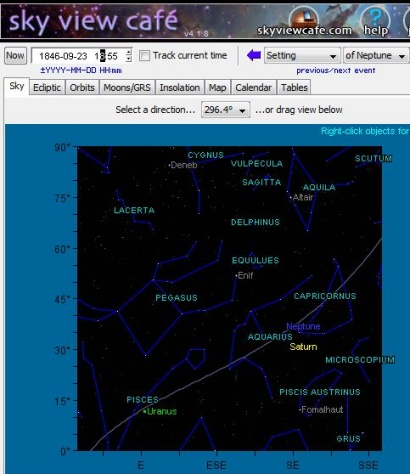Expand the Setting event type dropdown
Image resolution: width=410 pixels, height=474 pixels.
(302, 56)
